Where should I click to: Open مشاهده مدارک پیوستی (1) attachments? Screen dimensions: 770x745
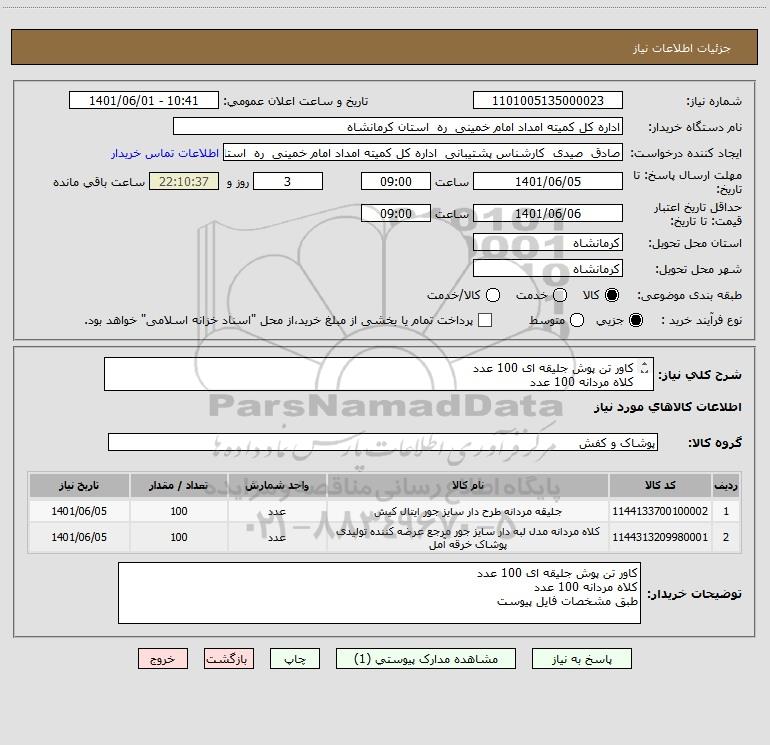click(426, 659)
